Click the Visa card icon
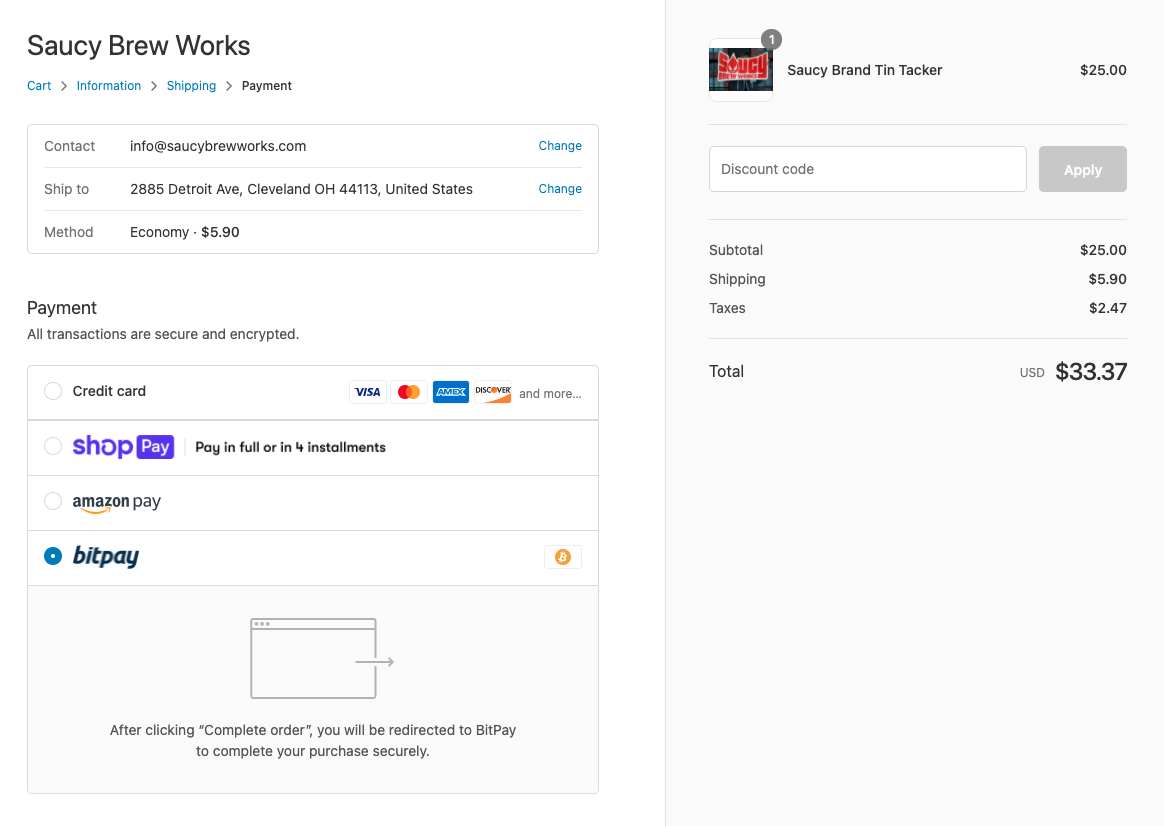 [367, 392]
